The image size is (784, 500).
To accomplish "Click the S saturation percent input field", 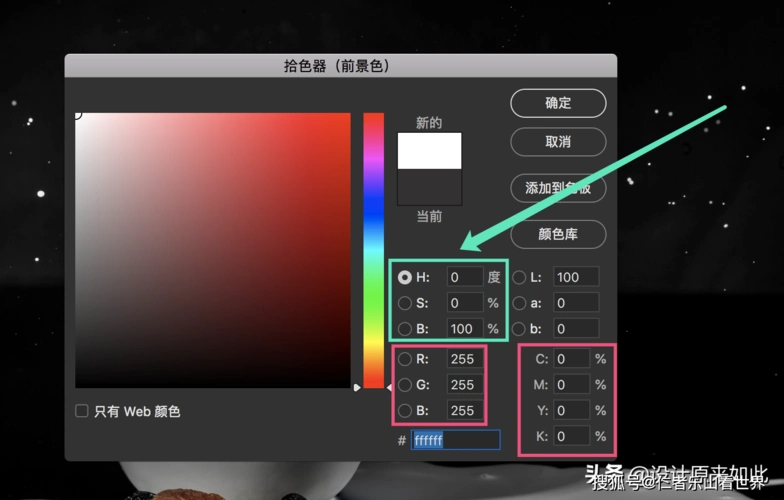I will point(465,303).
